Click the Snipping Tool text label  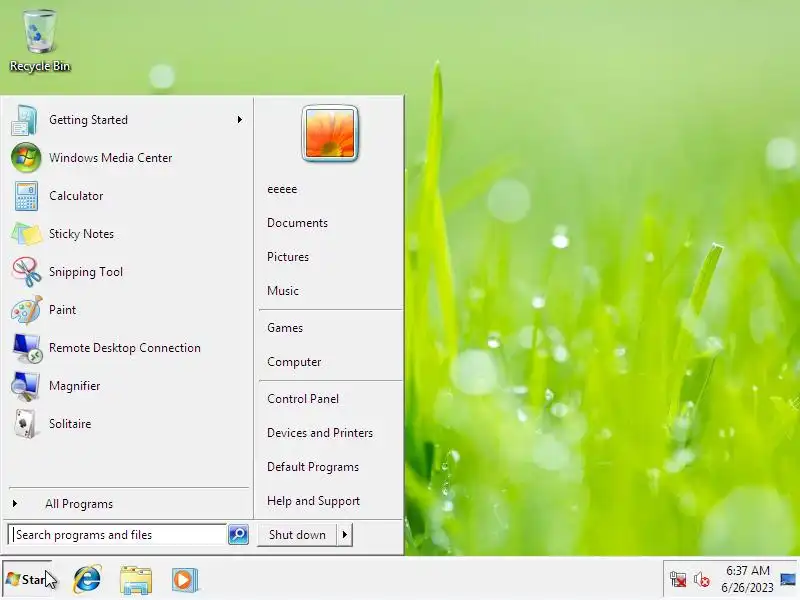point(86,271)
